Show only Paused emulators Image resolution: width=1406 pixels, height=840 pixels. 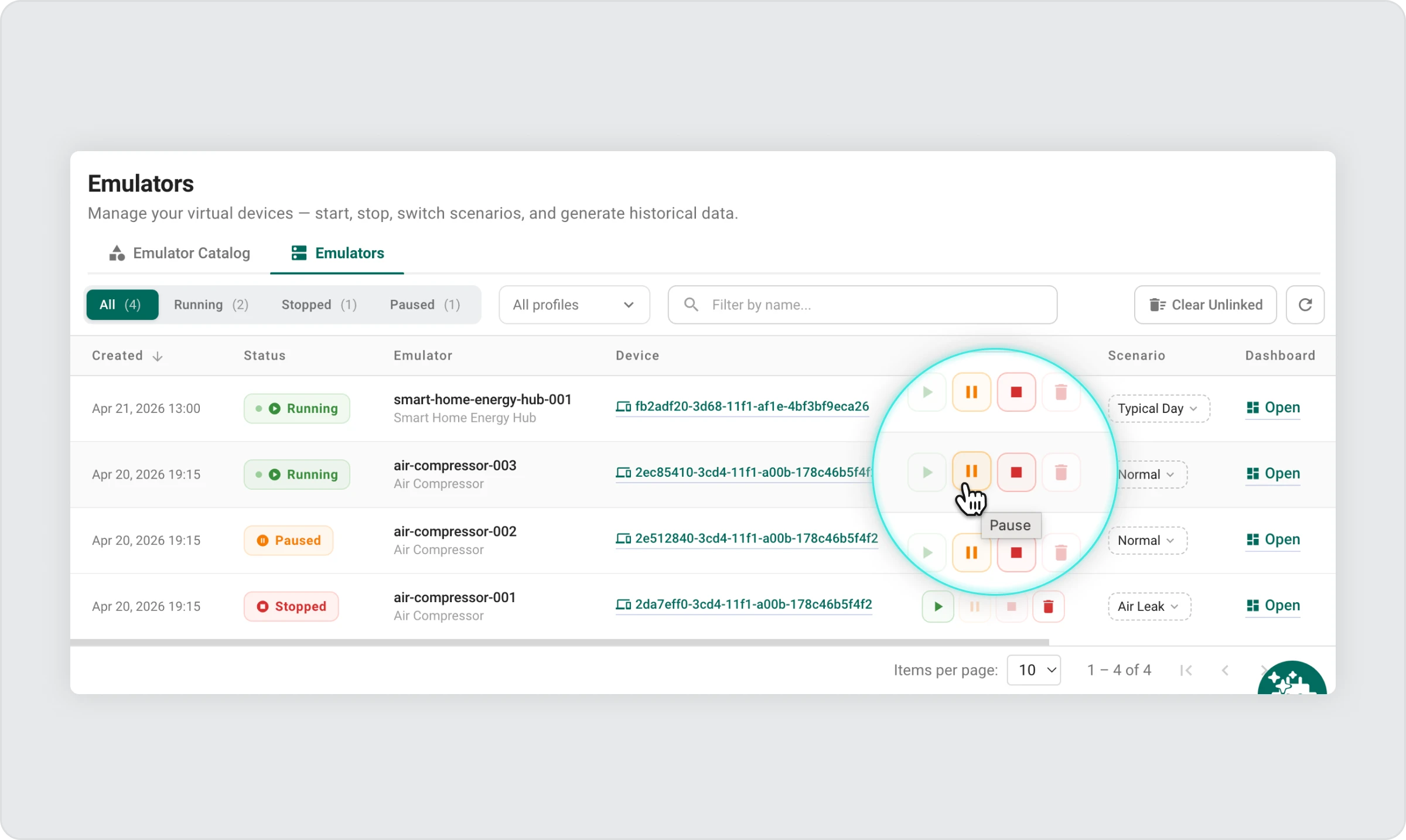pos(425,305)
